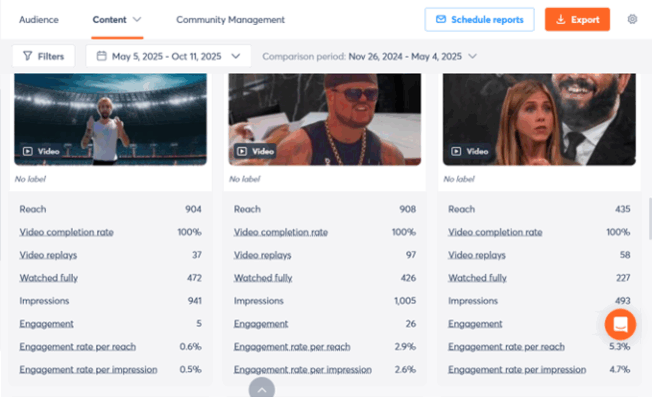The image size is (652, 397).
Task: Click No label under the stadium video
Action: [30, 179]
